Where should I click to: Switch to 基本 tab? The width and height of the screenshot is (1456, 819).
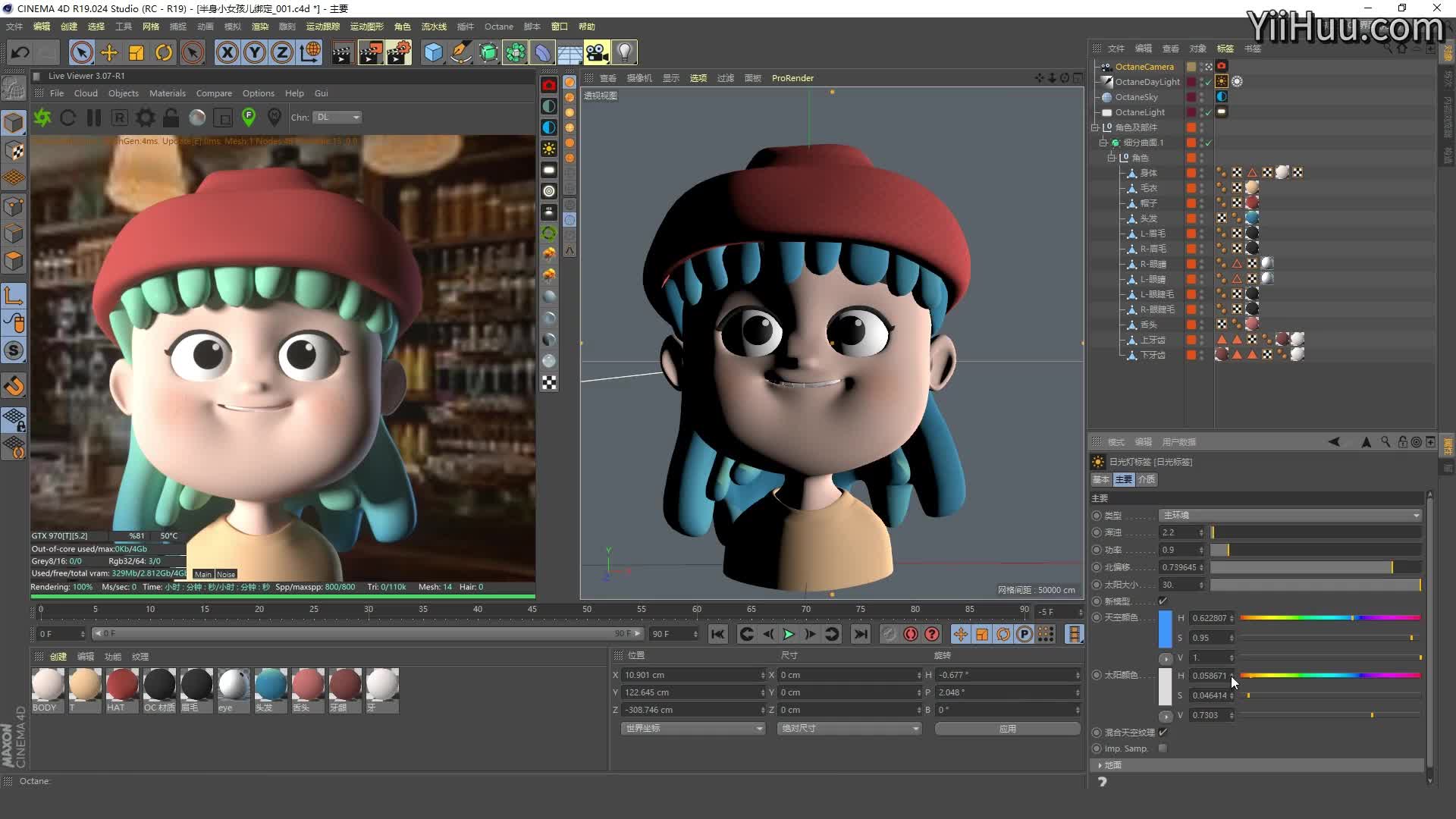(x=1101, y=479)
